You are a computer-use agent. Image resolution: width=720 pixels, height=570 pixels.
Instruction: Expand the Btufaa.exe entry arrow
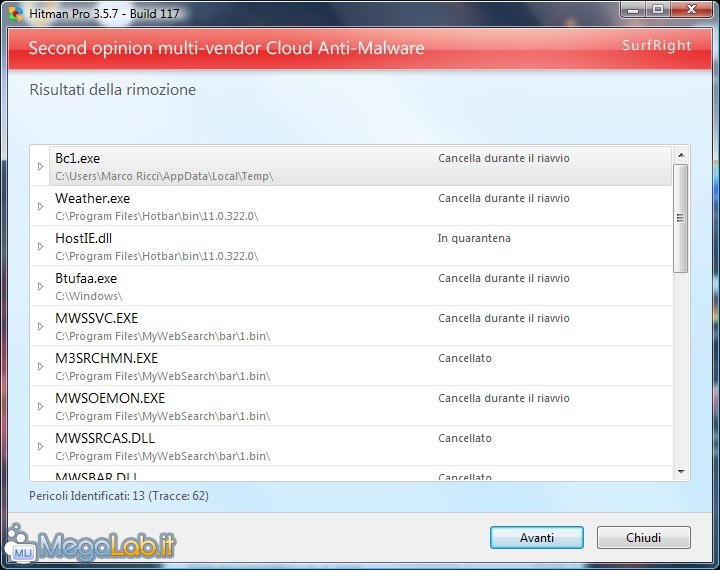pyautogui.click(x=40, y=286)
